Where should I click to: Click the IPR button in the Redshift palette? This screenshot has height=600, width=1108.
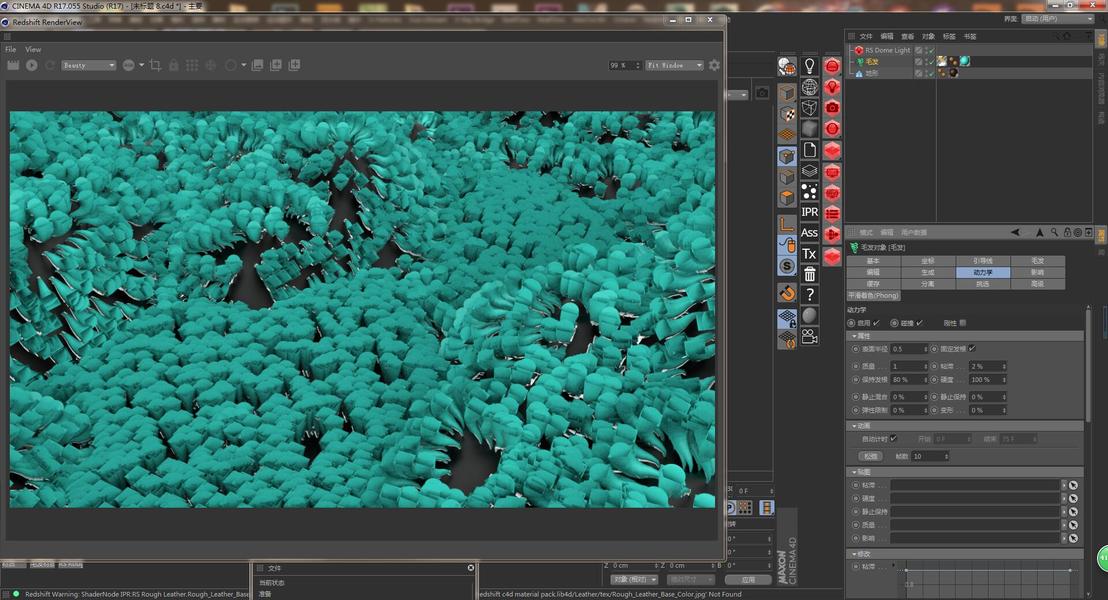click(x=810, y=212)
